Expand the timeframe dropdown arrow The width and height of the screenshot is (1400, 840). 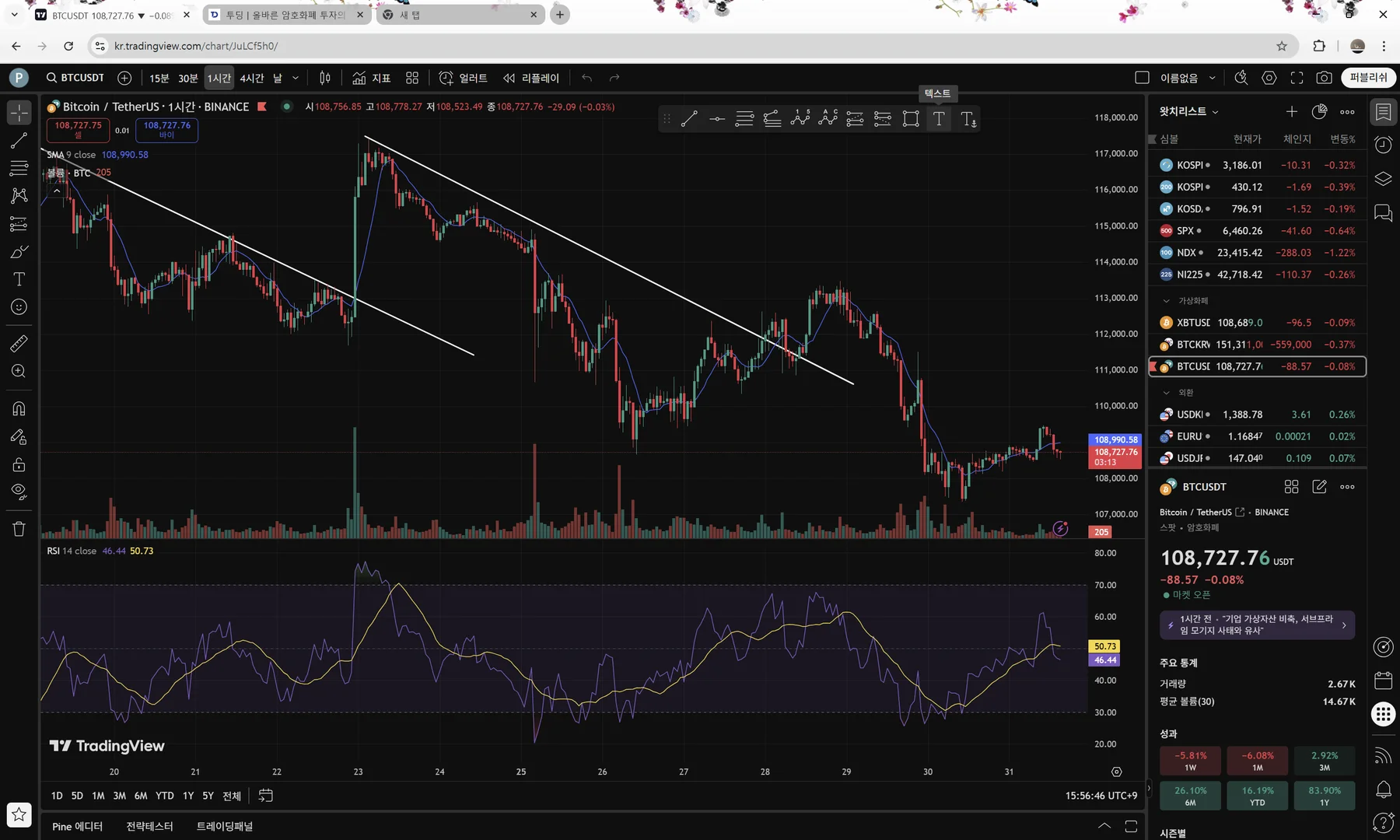click(x=296, y=78)
